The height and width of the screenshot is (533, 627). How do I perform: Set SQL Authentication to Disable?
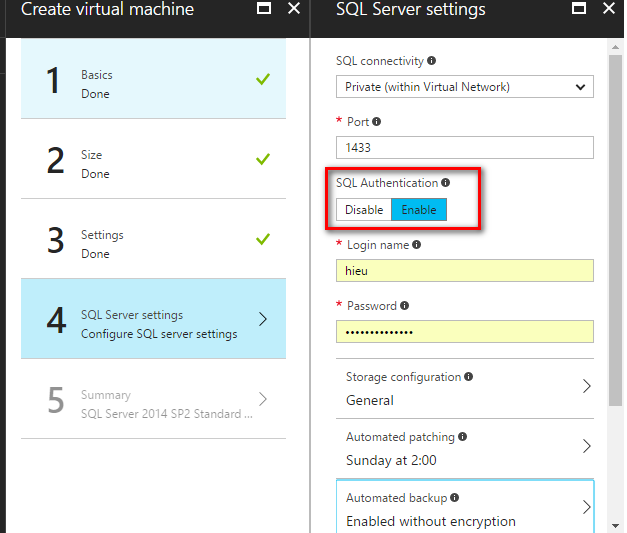pos(364,210)
